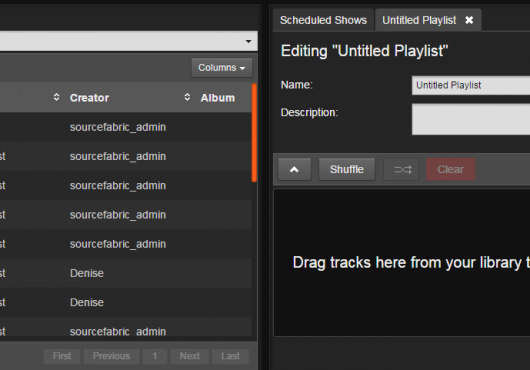The image size is (530, 370).
Task: Go to the Next page
Action: pyautogui.click(x=190, y=356)
